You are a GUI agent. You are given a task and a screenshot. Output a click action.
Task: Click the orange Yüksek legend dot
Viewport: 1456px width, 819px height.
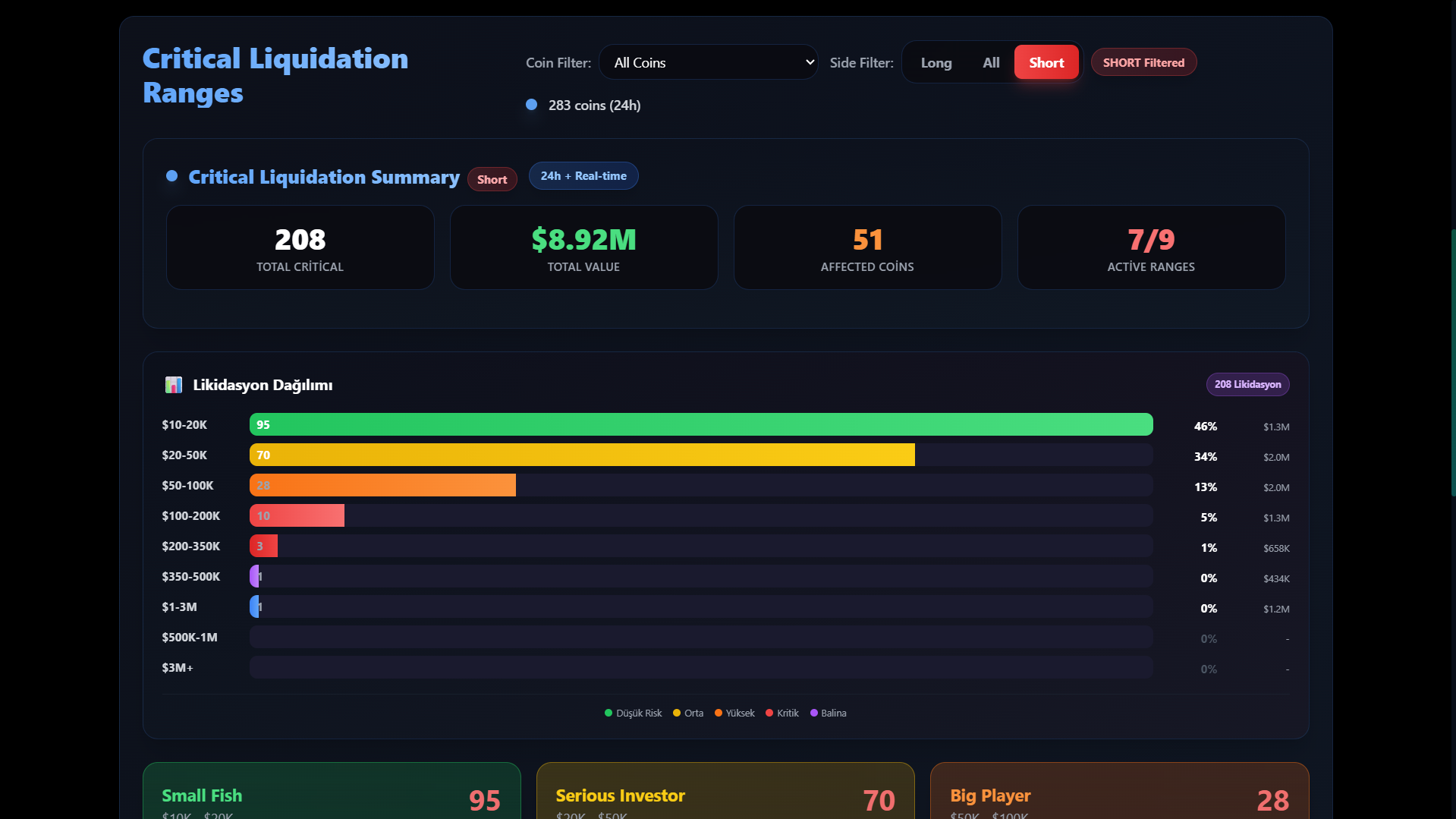pos(719,713)
